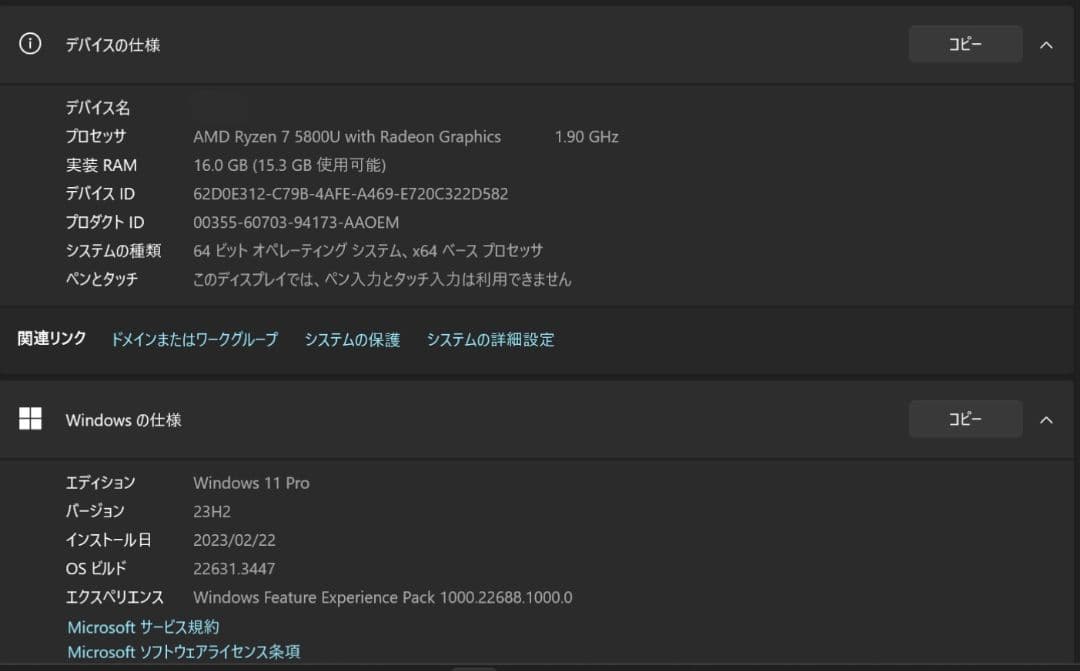Click the 実装 RAM value 16.0 GB

click(x=289, y=164)
